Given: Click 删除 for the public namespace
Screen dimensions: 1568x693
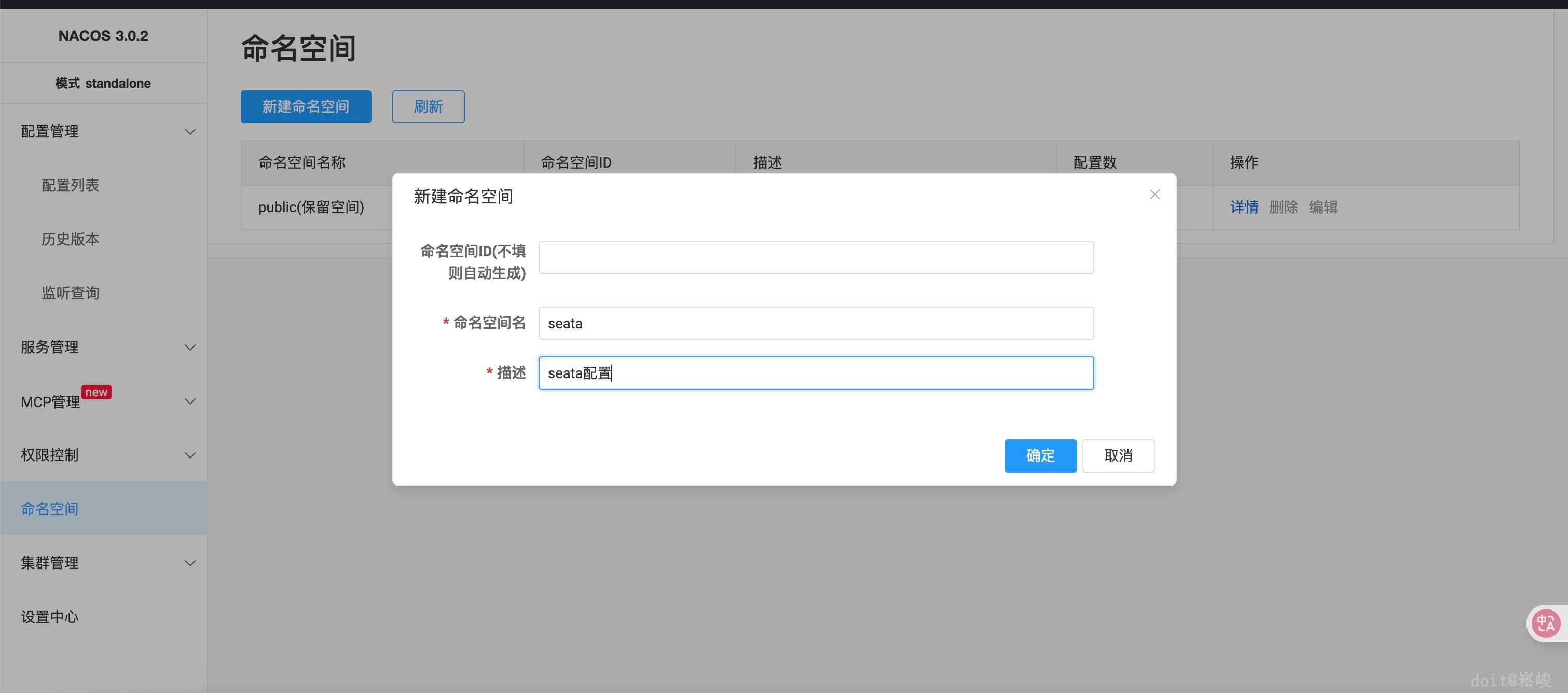Looking at the screenshot, I should [x=1283, y=207].
